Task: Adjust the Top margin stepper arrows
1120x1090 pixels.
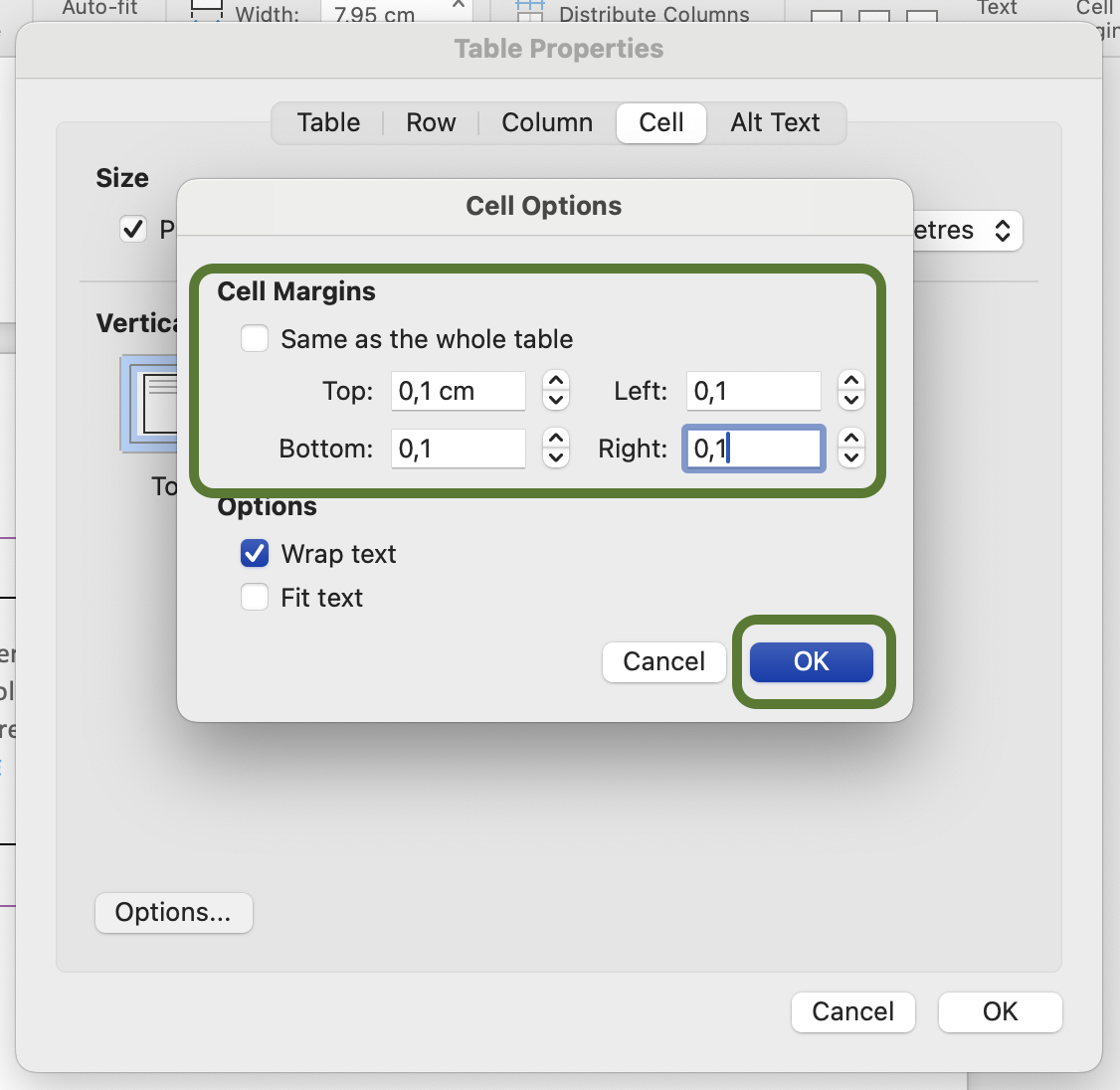Action: pyautogui.click(x=556, y=390)
